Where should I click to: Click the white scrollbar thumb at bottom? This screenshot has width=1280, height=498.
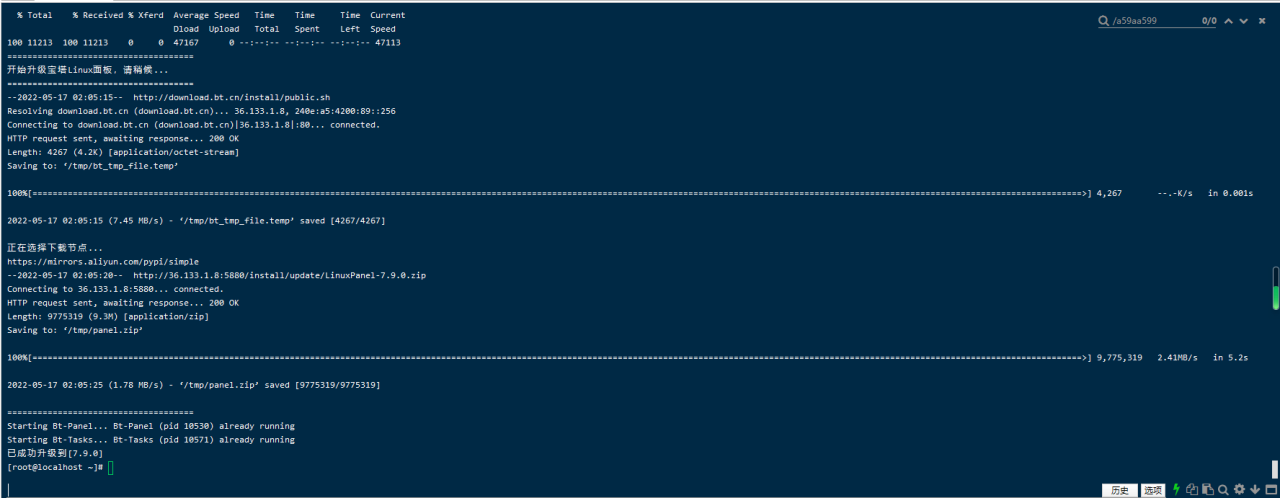click(x=1275, y=469)
